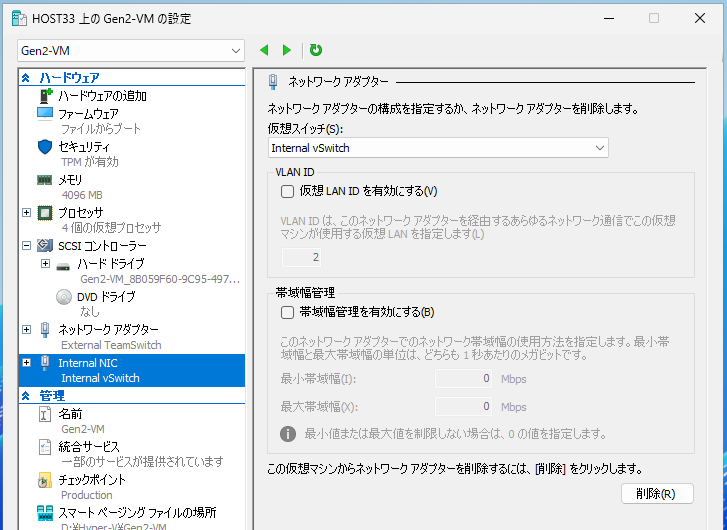727x530 pixels.
Task: Enable the 帯域幅管理 checkbox
Action: pyautogui.click(x=287, y=312)
